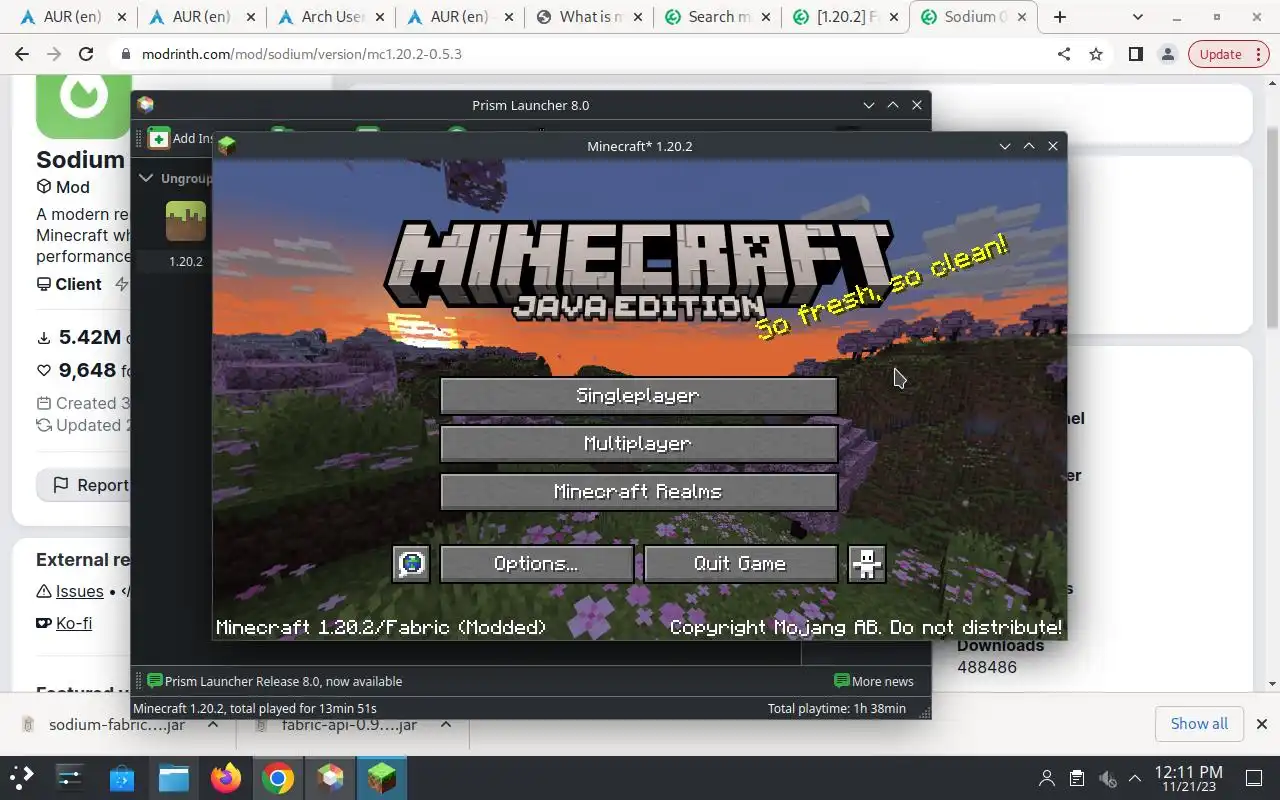Share this page icon in address bar

click(1064, 54)
